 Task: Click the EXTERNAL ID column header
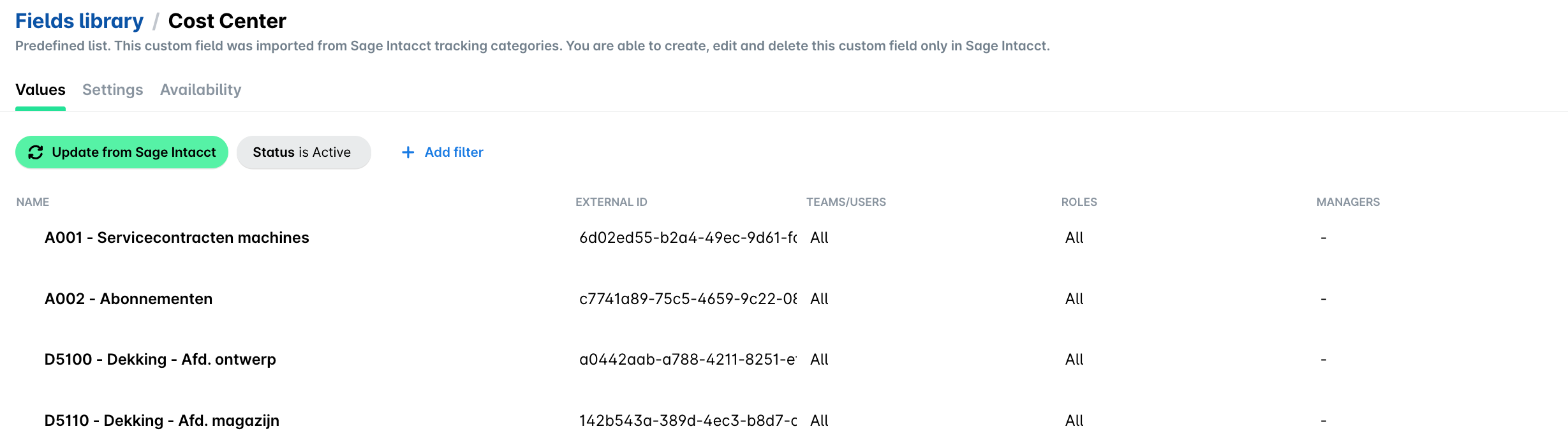pyautogui.click(x=611, y=202)
